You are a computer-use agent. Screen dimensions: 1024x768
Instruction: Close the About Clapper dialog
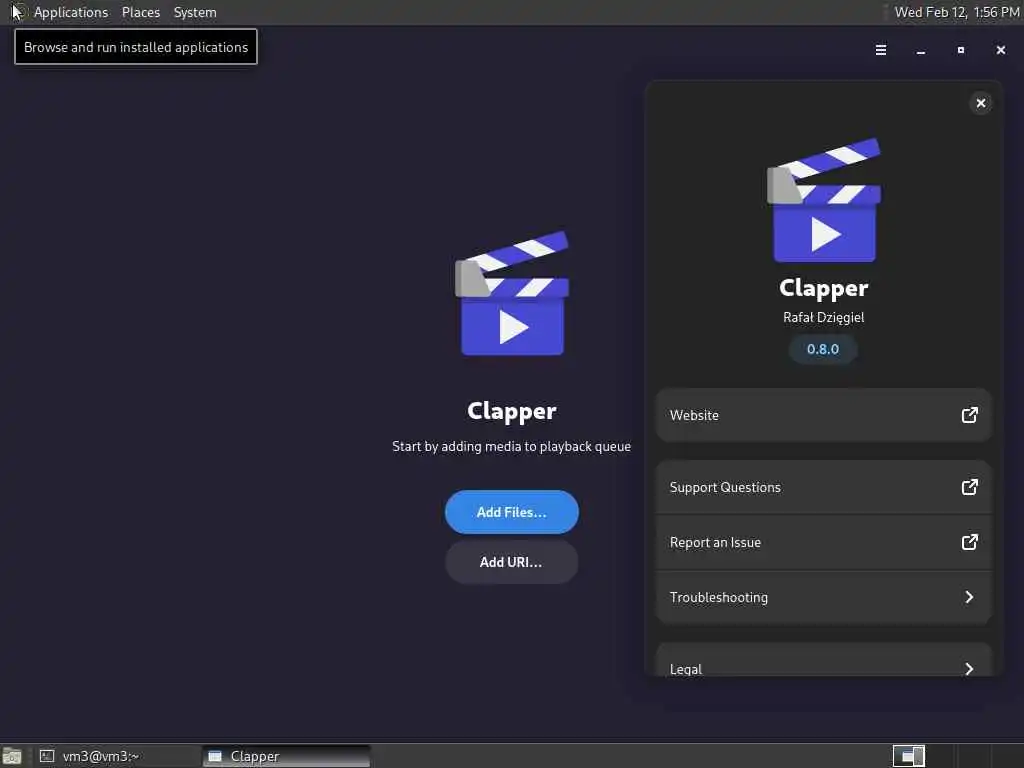(980, 103)
